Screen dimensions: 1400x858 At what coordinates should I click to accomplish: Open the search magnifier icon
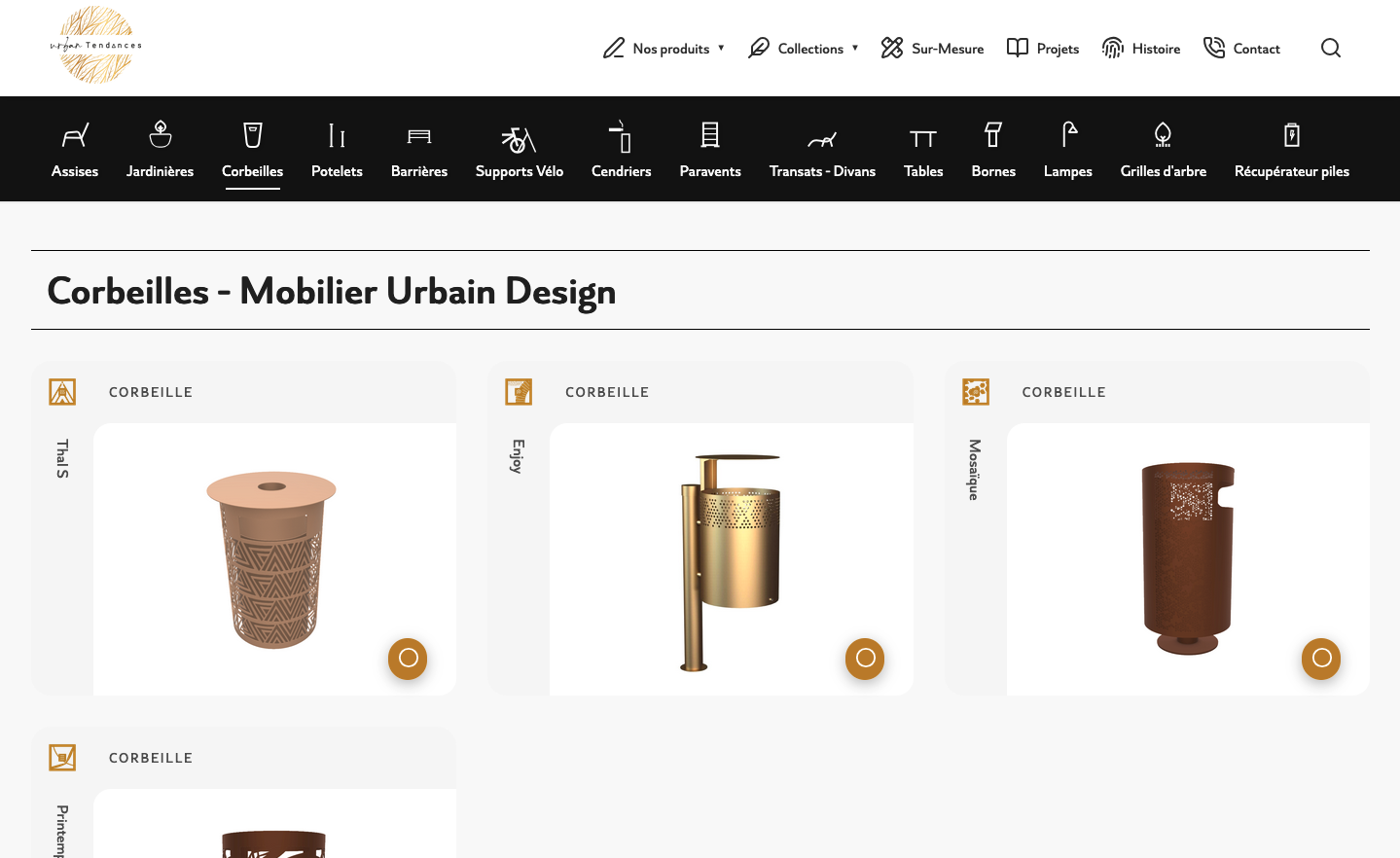pos(1330,48)
